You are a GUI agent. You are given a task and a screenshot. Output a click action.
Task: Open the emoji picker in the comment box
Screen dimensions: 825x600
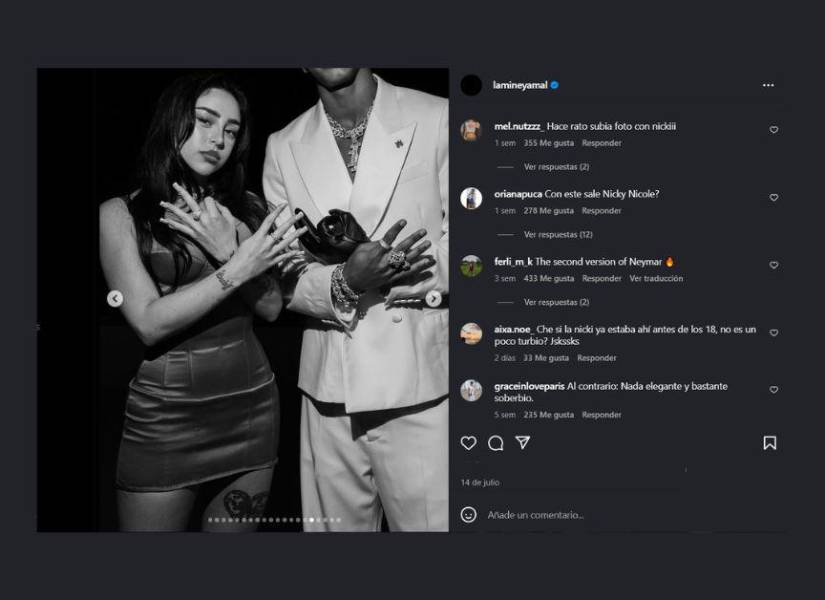point(466,513)
